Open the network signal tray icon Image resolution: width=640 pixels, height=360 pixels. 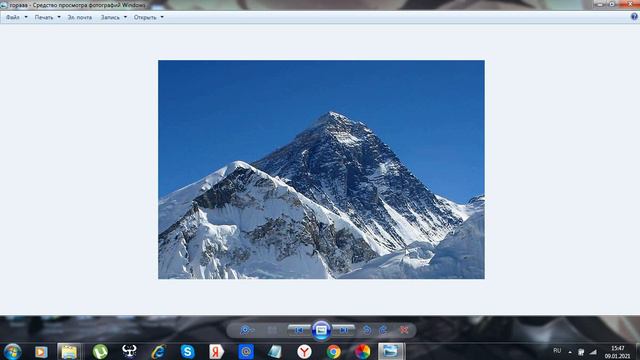(593, 352)
